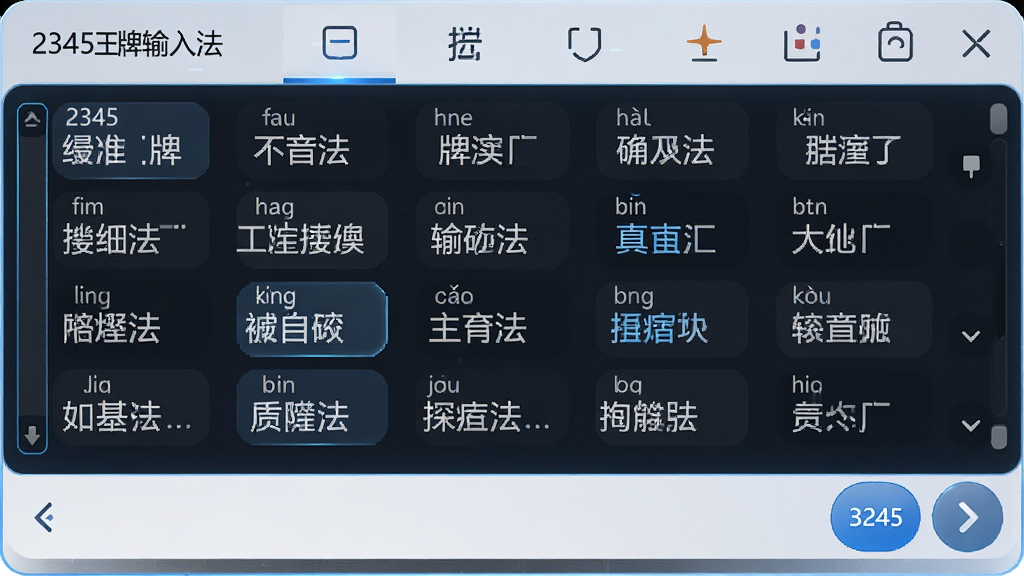Select the highlighted king candidate tile
1024x576 pixels.
point(312,319)
